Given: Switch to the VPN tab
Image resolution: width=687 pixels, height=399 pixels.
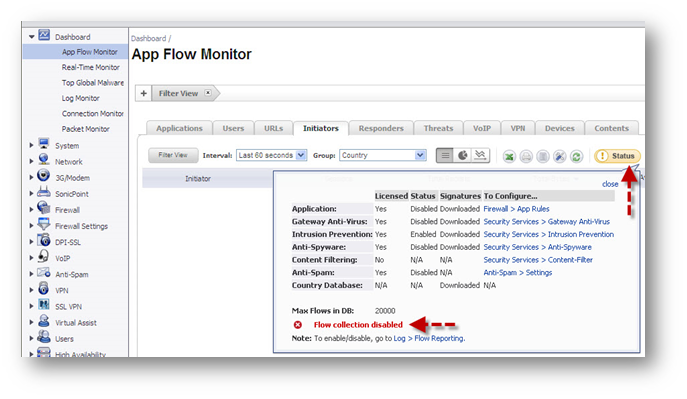Looking at the screenshot, I should (518, 128).
